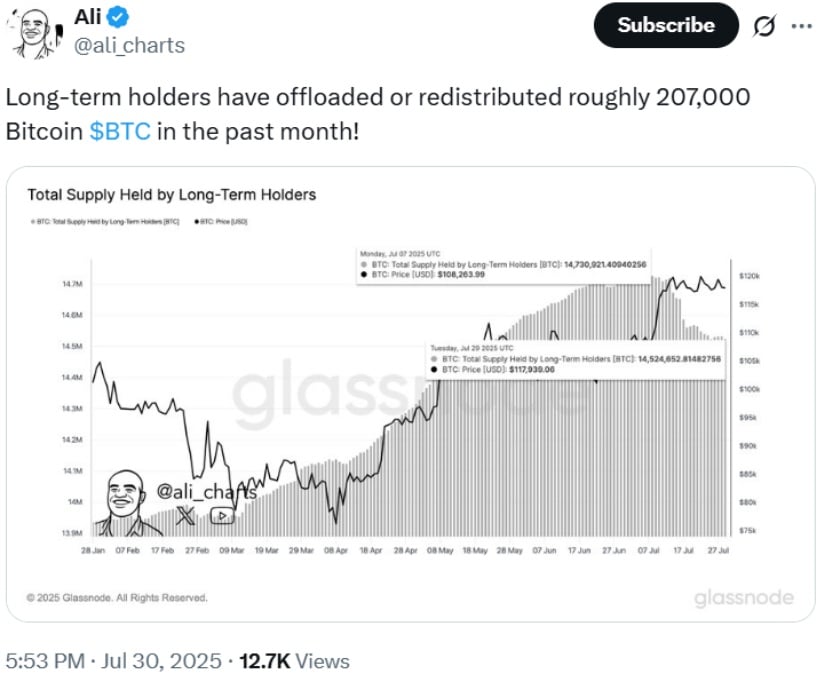This screenshot has height=674, width=825.
Task: Click the Subscribe button
Action: [x=666, y=25]
